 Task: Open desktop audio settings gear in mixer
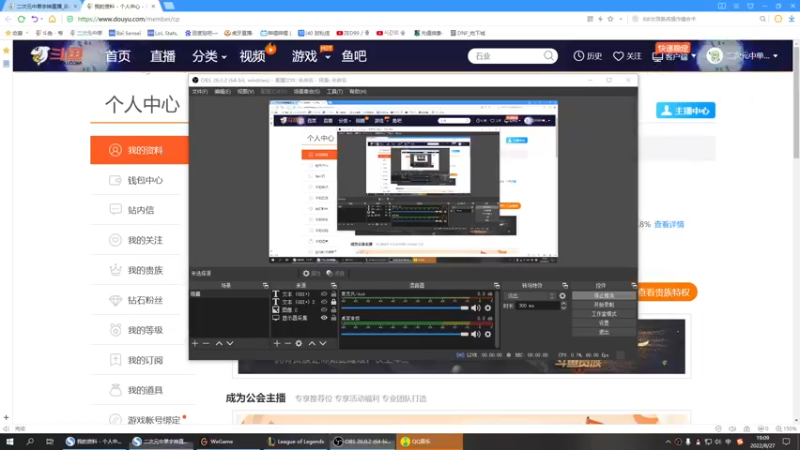click(488, 334)
